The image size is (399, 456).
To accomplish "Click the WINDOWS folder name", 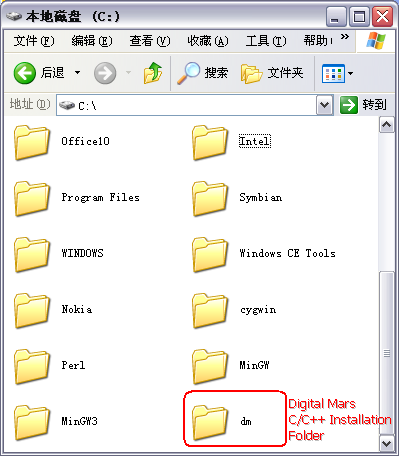I will pyautogui.click(x=82, y=253).
